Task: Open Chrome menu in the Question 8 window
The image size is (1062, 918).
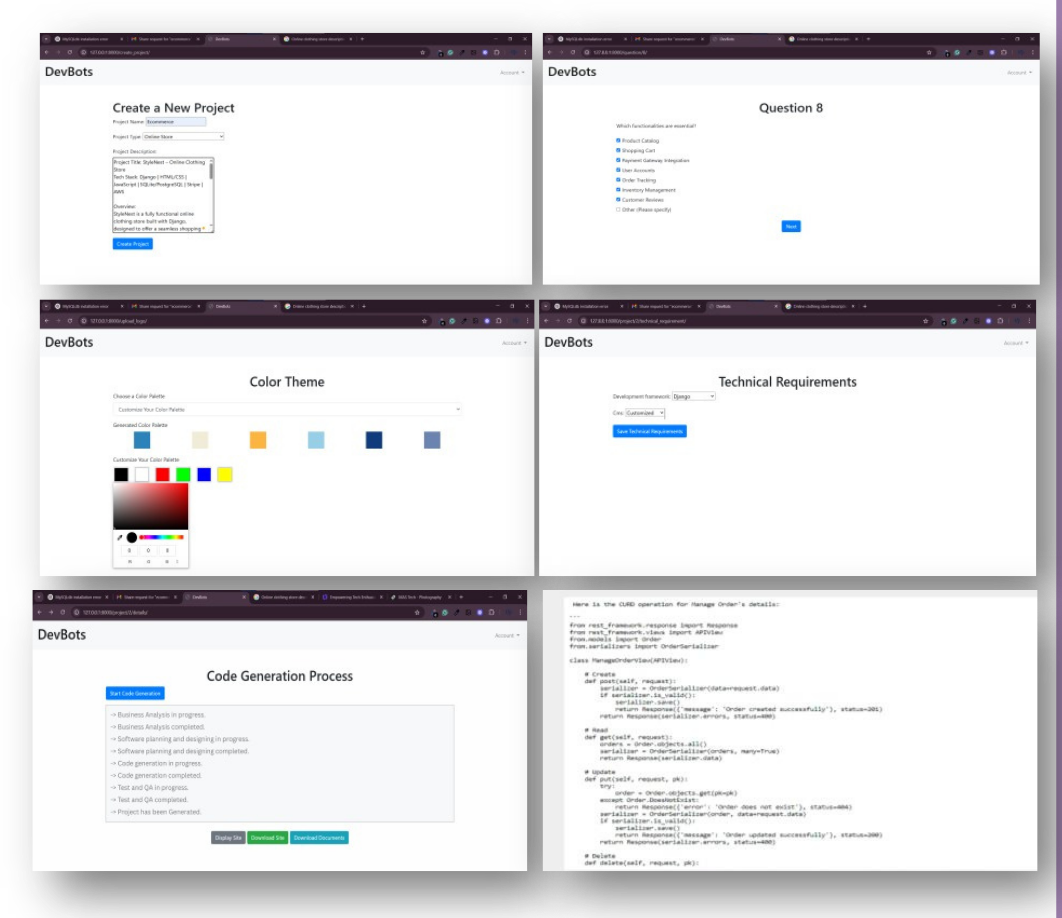Action: coord(1030,51)
